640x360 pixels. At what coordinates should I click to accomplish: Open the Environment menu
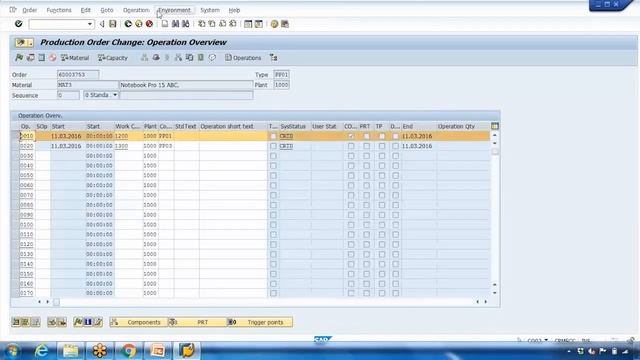pyautogui.click(x=174, y=10)
